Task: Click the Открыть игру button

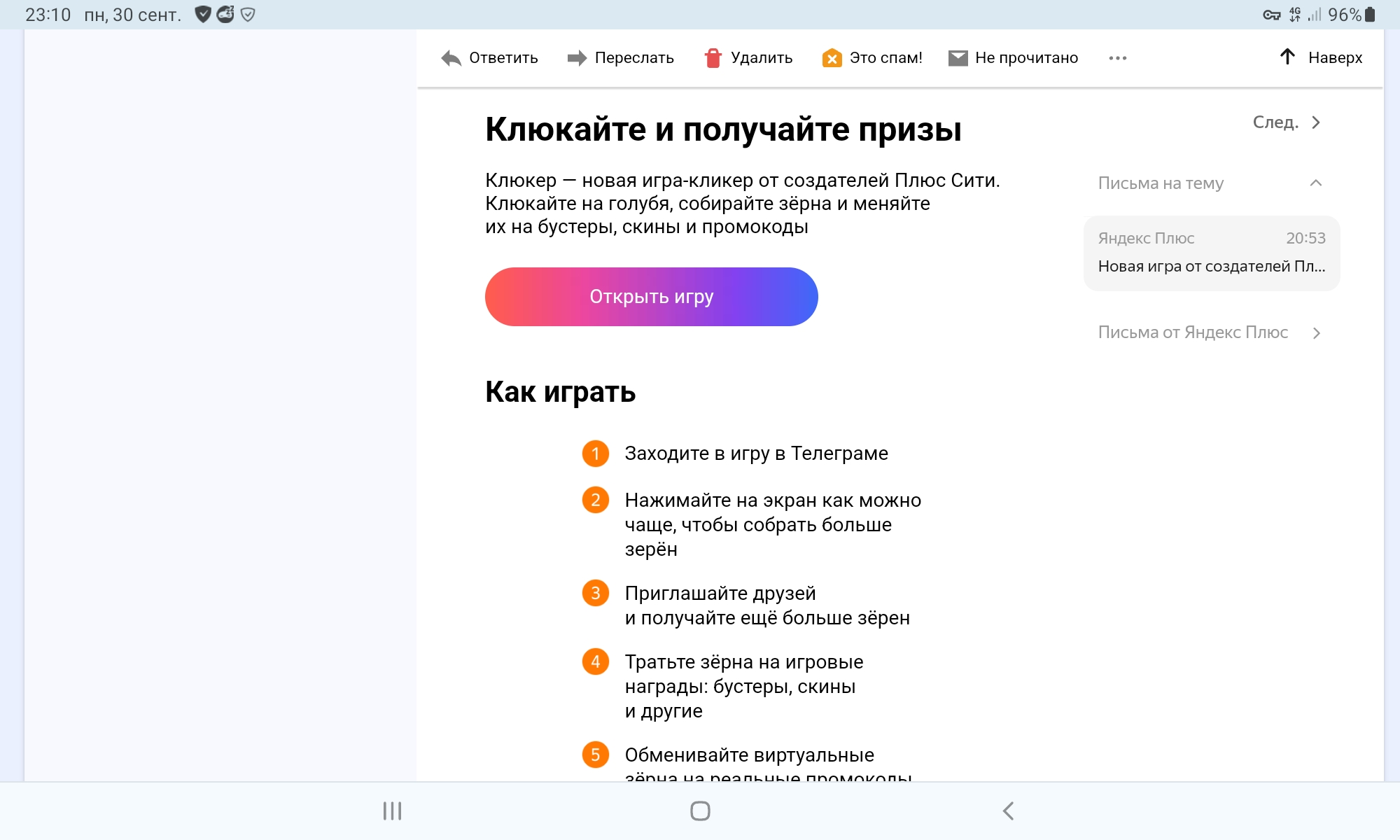Action: point(652,297)
